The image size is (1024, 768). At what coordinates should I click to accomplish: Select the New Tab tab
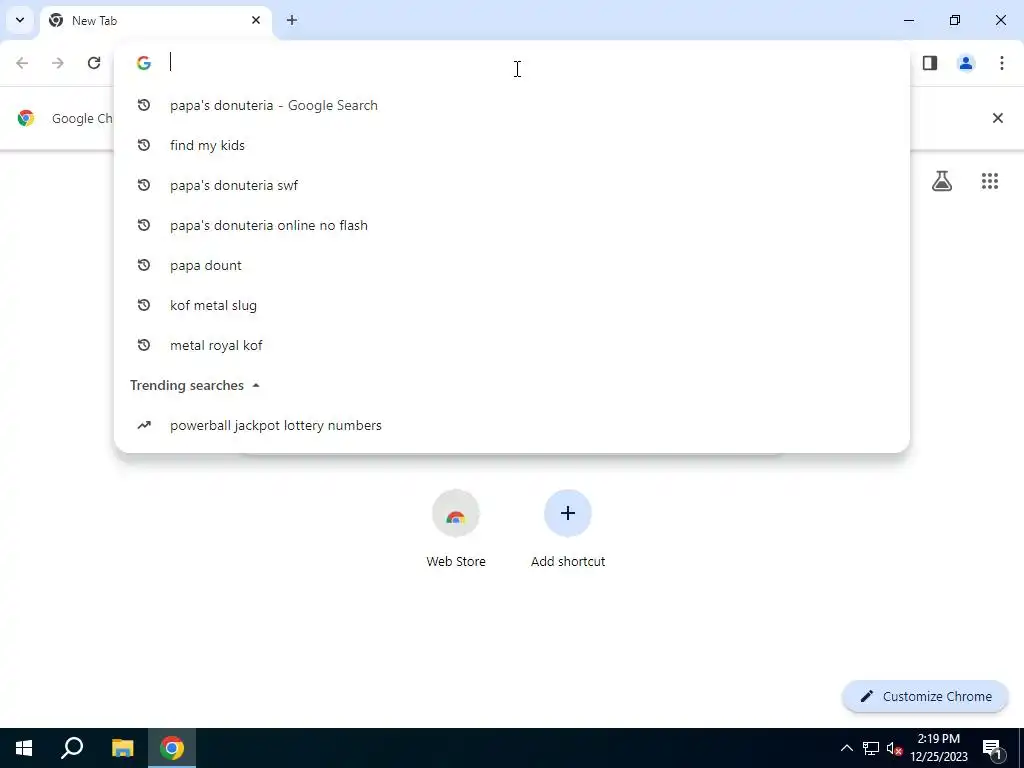click(x=155, y=20)
